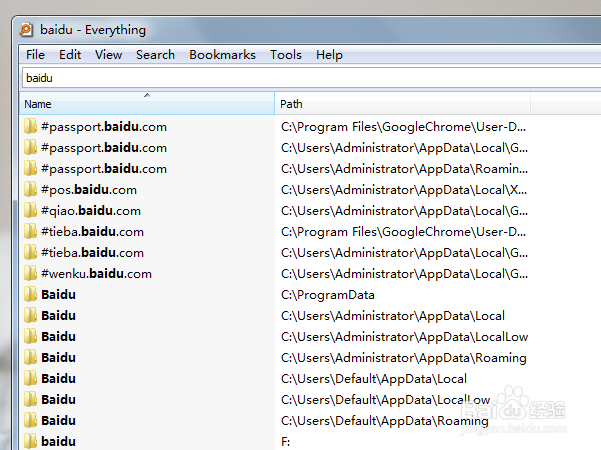Image resolution: width=601 pixels, height=450 pixels.
Task: Click folder icon of Baidu in C:\ProgramData
Action: [x=30, y=294]
